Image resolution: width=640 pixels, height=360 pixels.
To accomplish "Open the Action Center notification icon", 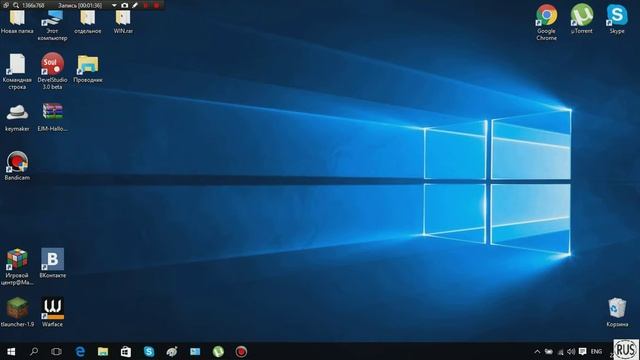I will [582, 351].
